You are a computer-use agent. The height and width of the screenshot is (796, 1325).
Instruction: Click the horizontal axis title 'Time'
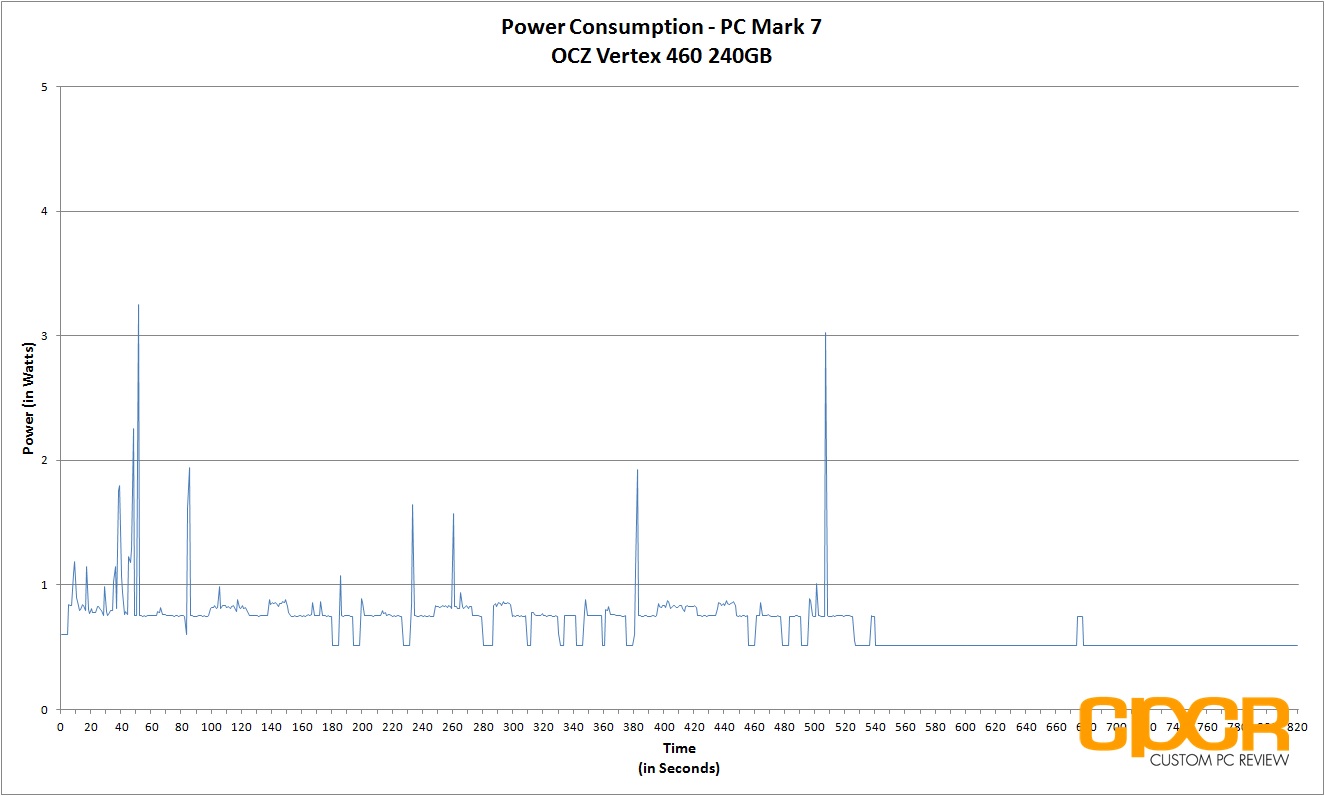[678, 748]
